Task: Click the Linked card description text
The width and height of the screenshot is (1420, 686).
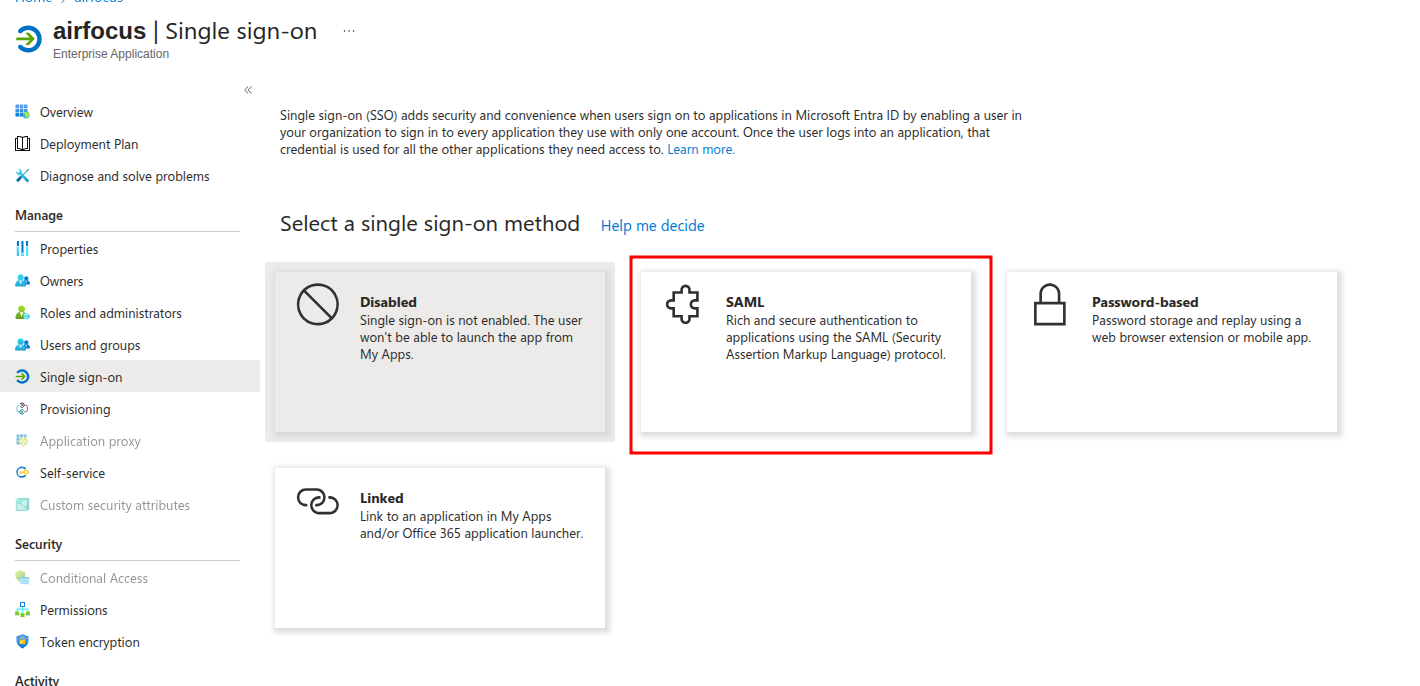Action: click(471, 525)
